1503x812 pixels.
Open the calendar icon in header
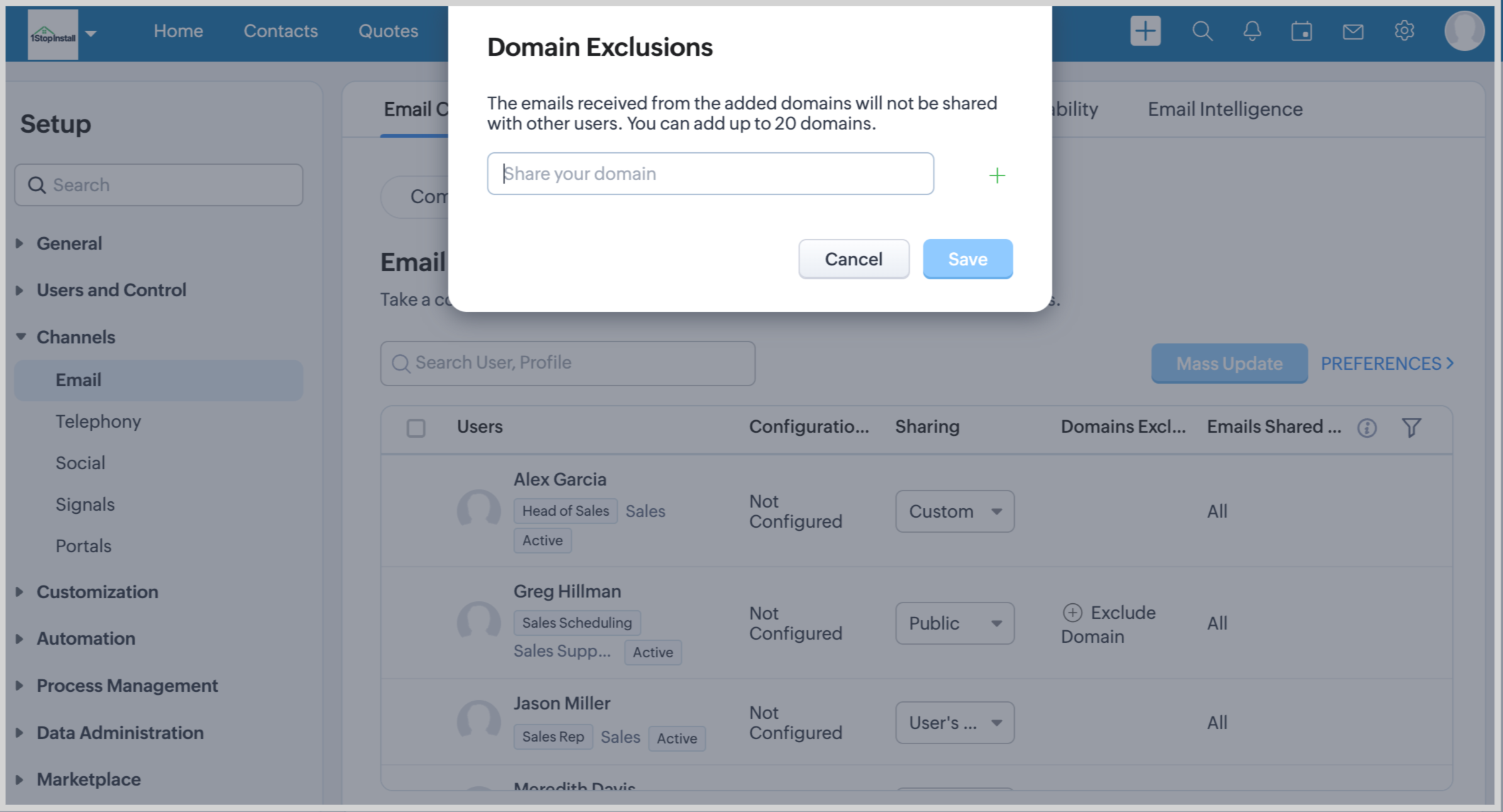[x=1301, y=31]
